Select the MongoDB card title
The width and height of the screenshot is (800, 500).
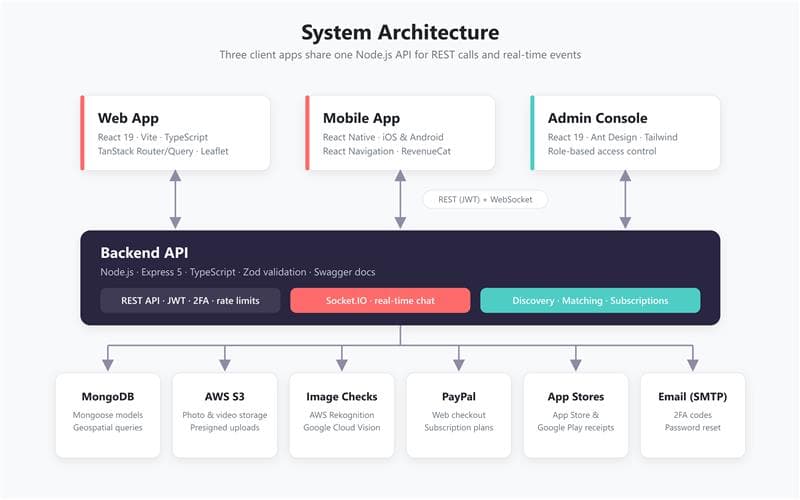pyautogui.click(x=108, y=396)
